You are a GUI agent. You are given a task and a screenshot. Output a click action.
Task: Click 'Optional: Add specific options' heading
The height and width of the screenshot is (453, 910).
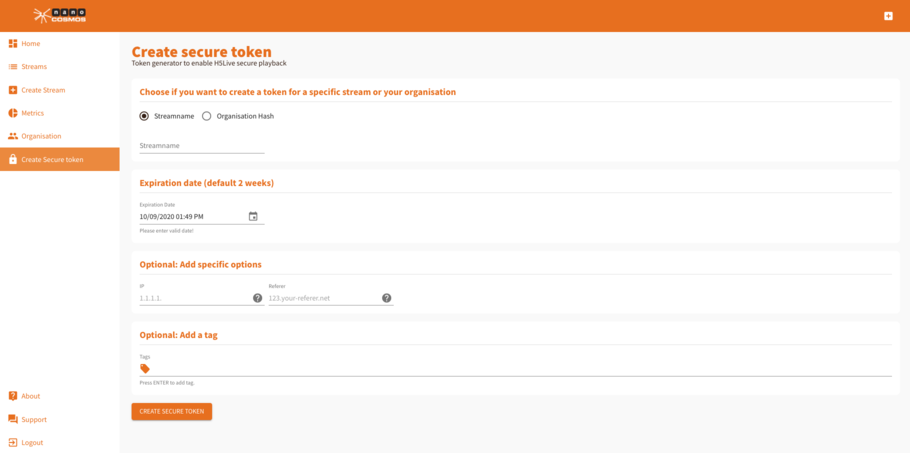pos(201,264)
